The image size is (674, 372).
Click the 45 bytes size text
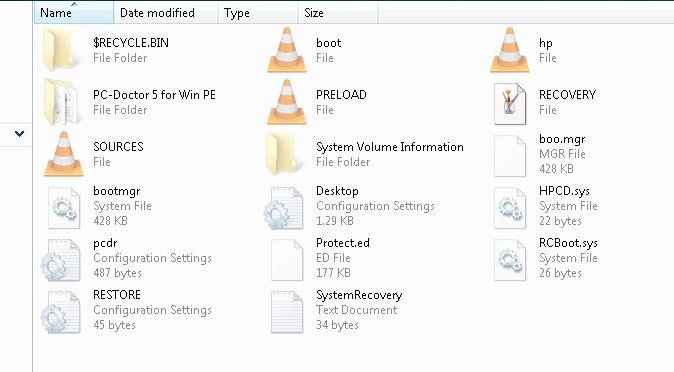[114, 325]
